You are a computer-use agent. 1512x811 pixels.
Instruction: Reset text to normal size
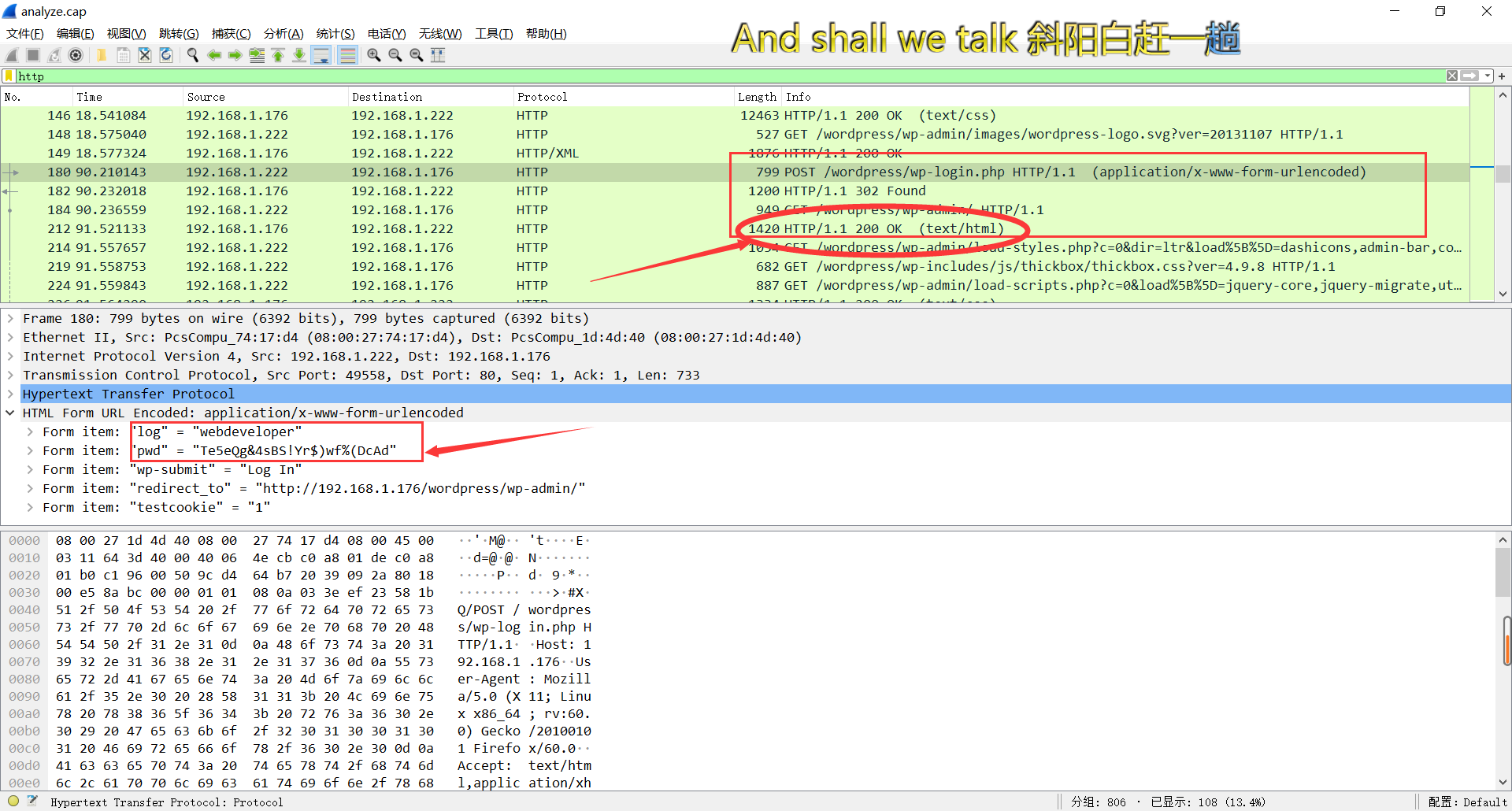[417, 55]
